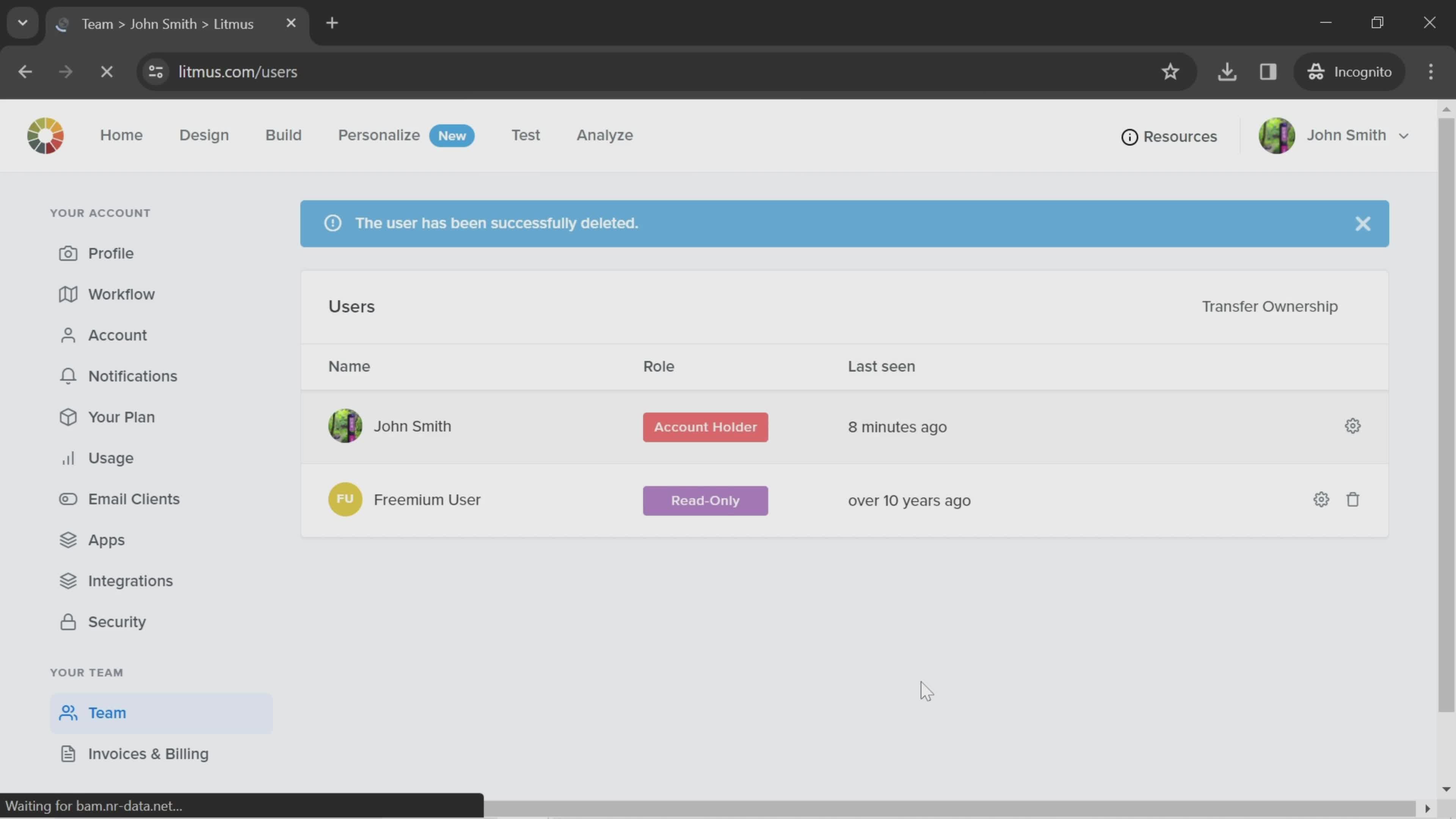Open the Personalize menu item
The image size is (1456, 819).
pyautogui.click(x=379, y=136)
